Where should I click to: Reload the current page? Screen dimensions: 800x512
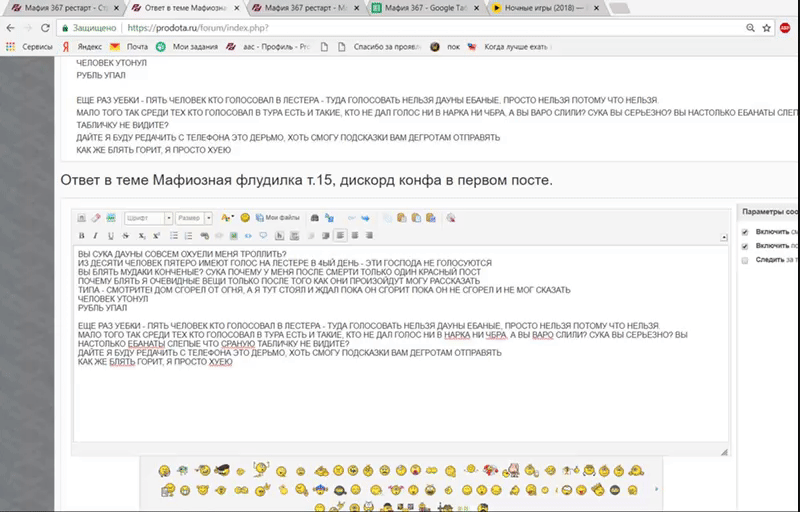pos(45,28)
